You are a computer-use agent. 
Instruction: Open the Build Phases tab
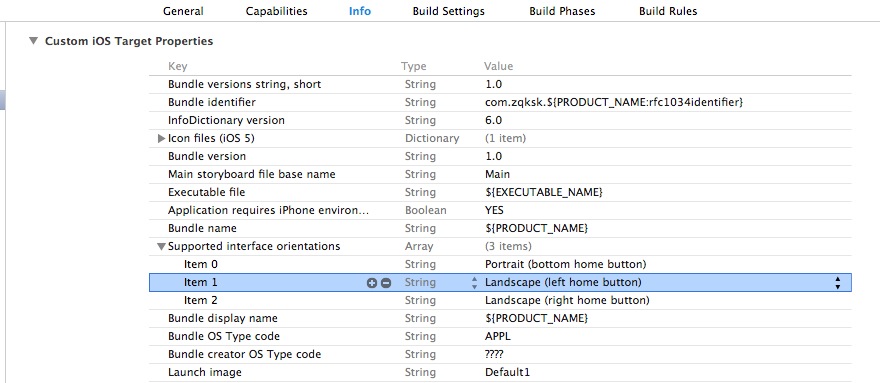562,11
